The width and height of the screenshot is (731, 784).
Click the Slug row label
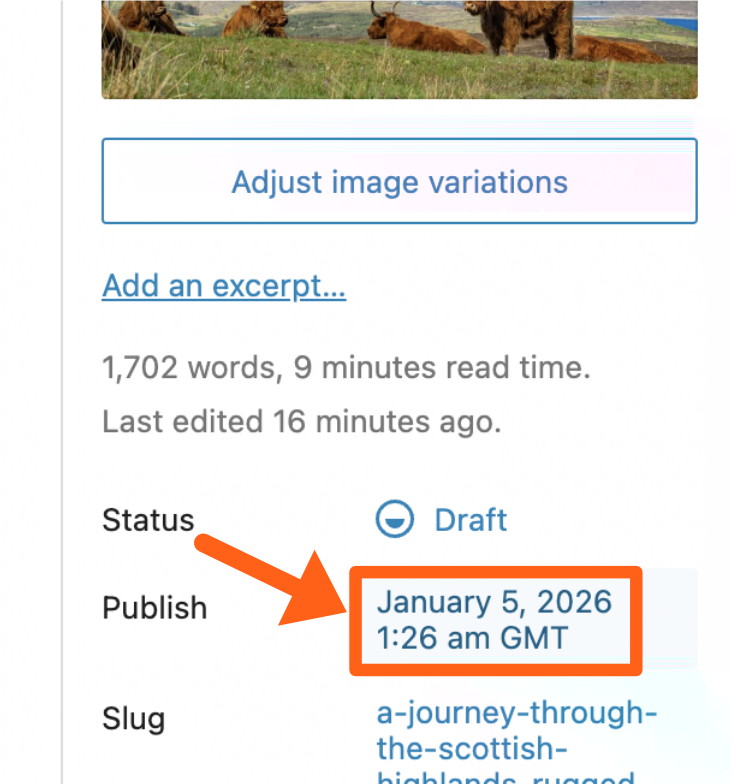(x=133, y=718)
